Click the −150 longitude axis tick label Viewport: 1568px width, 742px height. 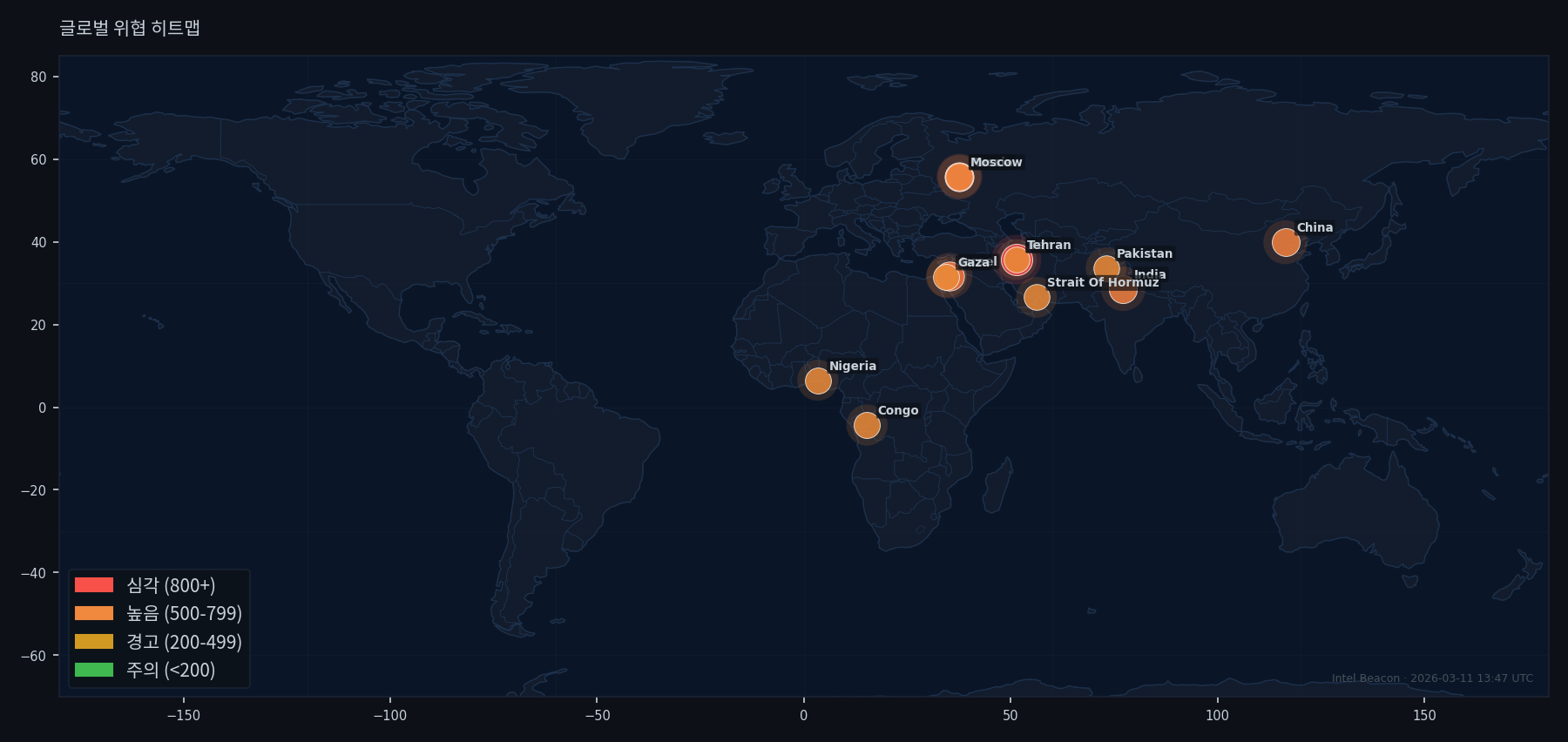coord(183,716)
